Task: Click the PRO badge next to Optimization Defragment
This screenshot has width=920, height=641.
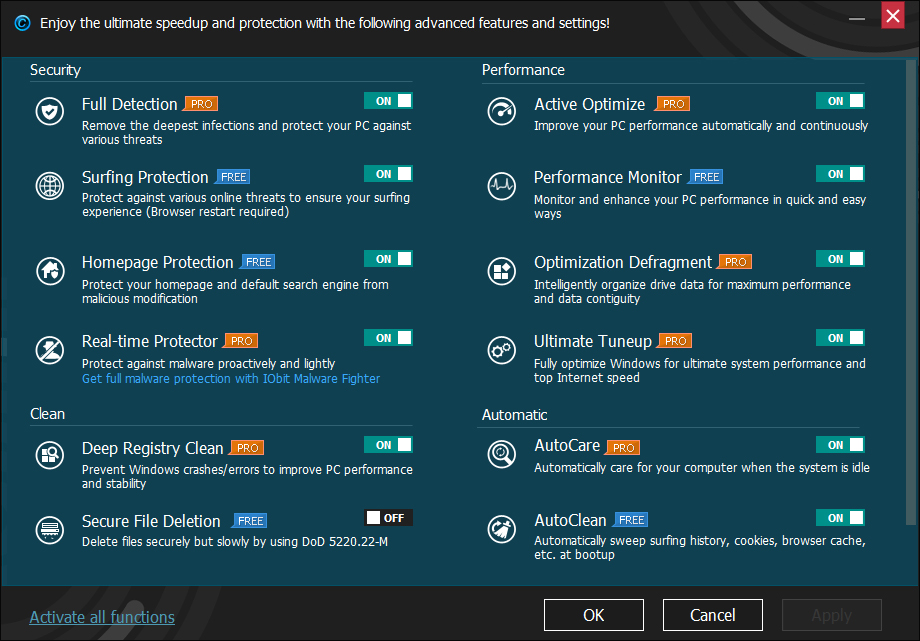Action: tap(735, 262)
